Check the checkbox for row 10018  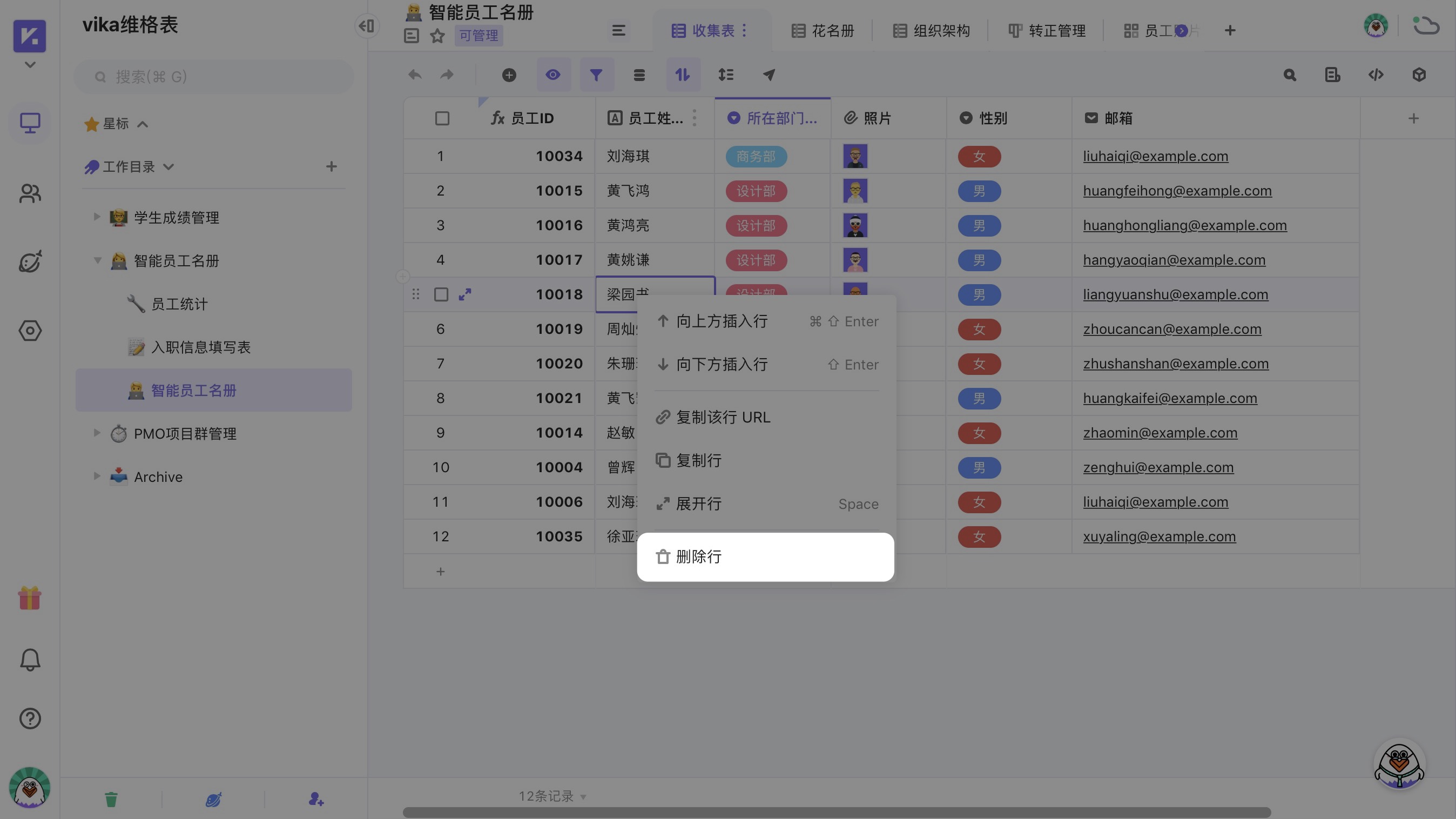pos(441,294)
